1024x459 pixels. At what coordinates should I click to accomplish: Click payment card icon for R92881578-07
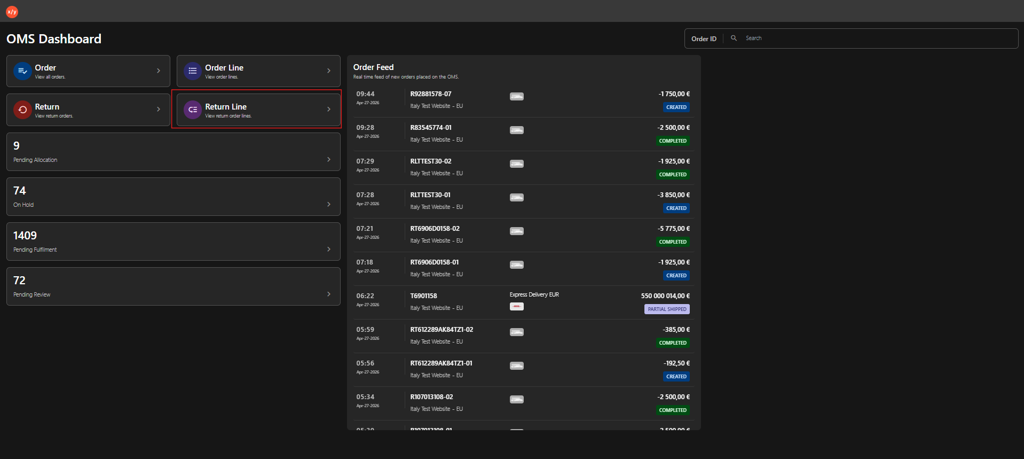click(x=517, y=97)
